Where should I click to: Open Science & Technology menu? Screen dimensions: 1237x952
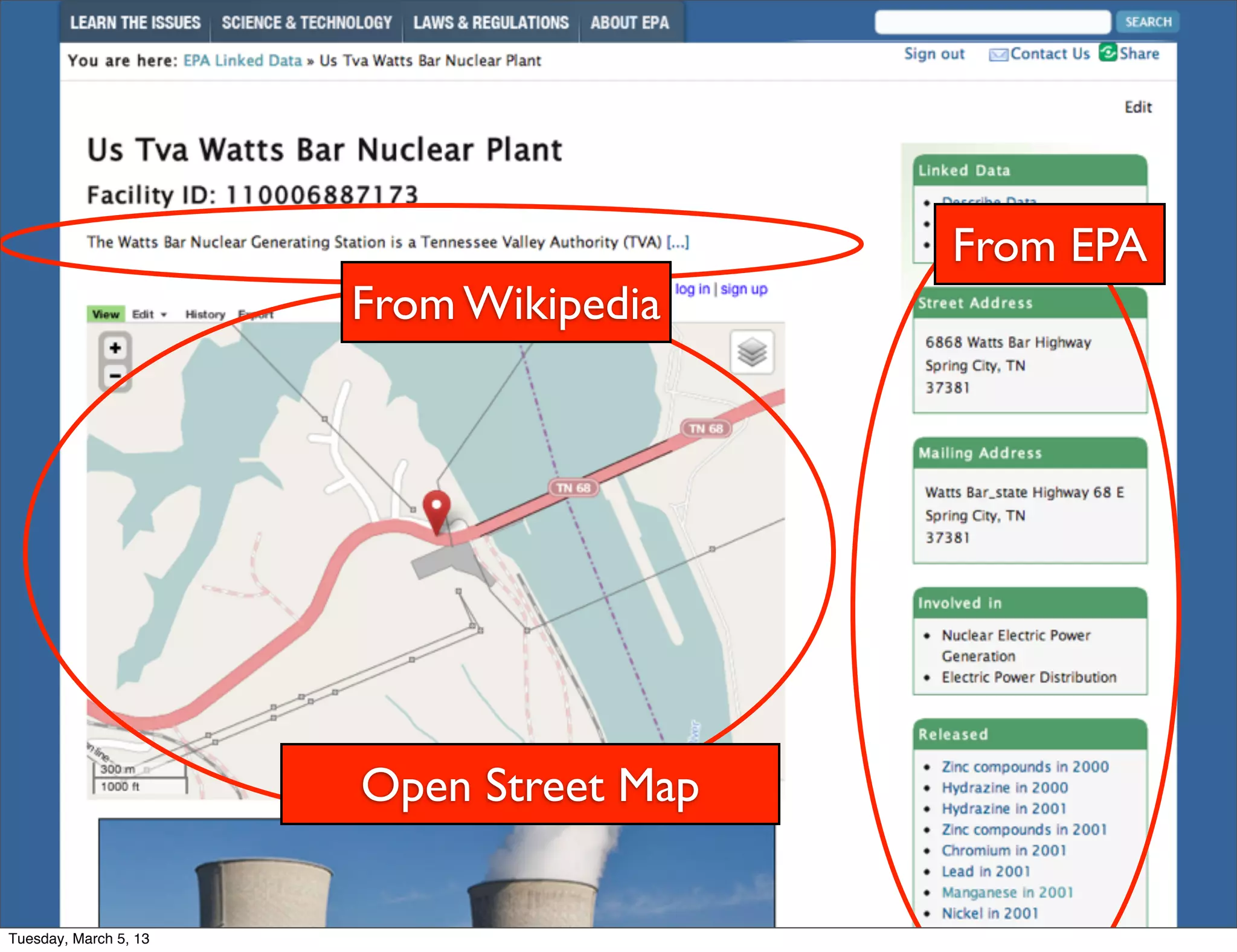coord(307,23)
